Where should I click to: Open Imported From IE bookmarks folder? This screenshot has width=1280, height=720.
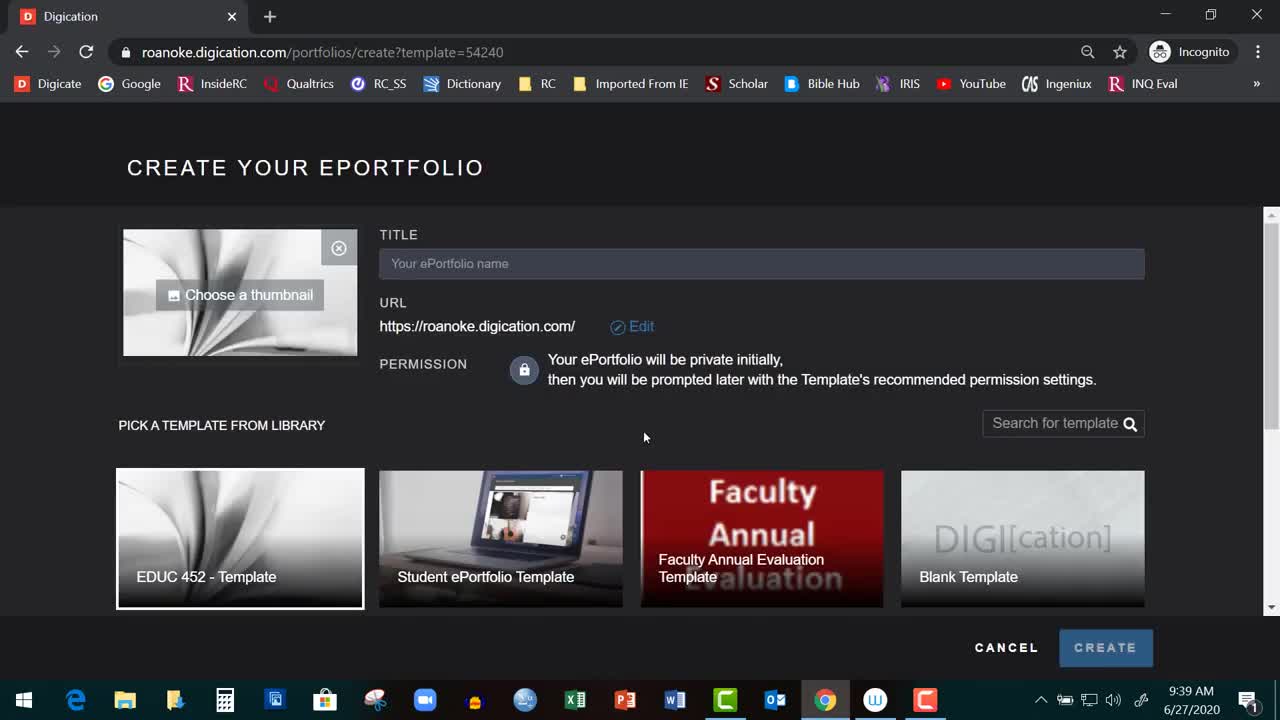point(631,84)
